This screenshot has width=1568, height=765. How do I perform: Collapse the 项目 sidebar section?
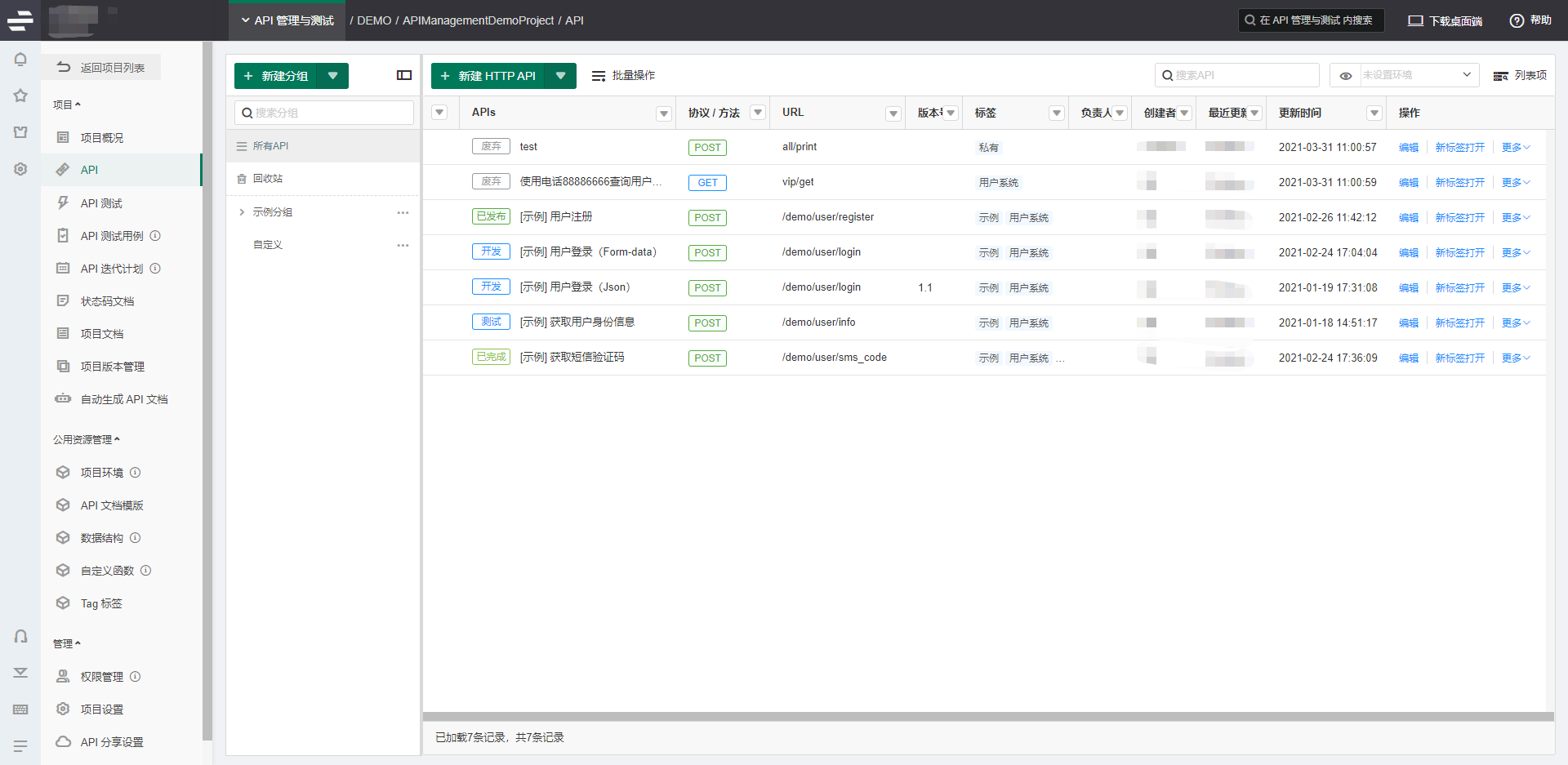pyautogui.click(x=67, y=105)
